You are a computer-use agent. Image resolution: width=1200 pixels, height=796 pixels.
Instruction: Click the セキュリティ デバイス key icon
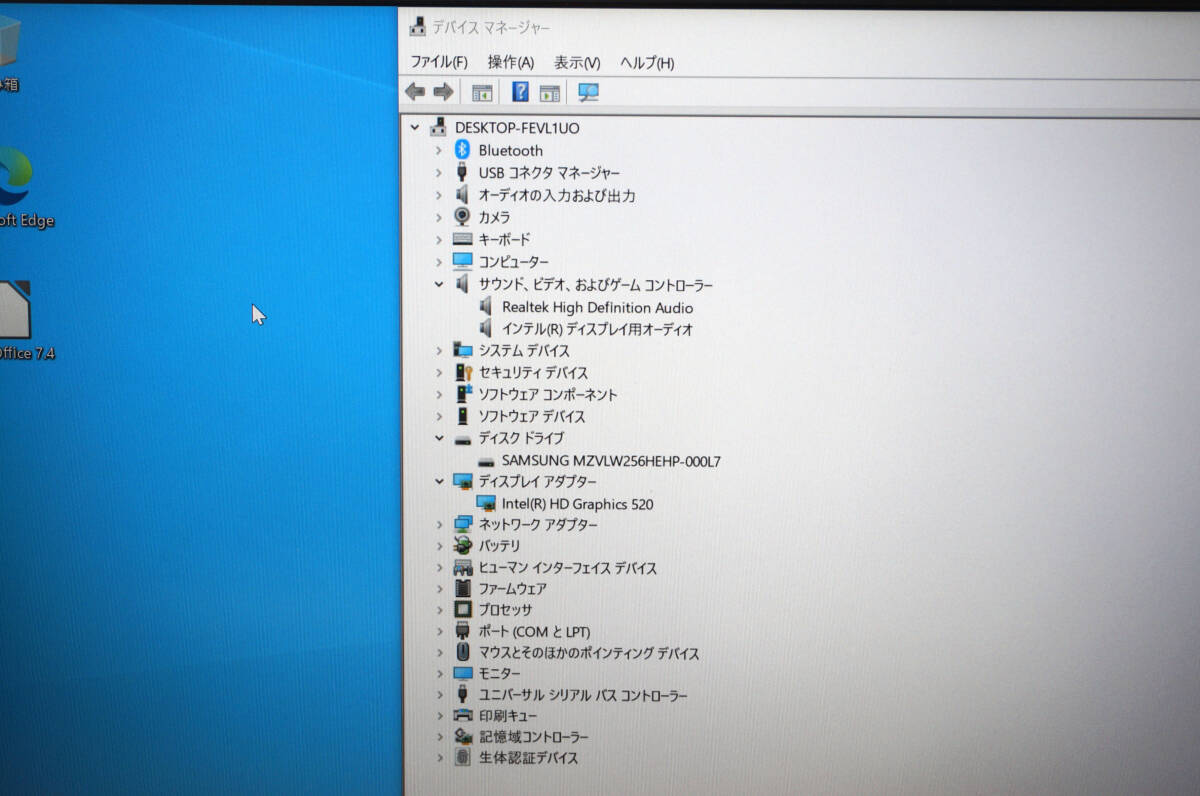[462, 372]
